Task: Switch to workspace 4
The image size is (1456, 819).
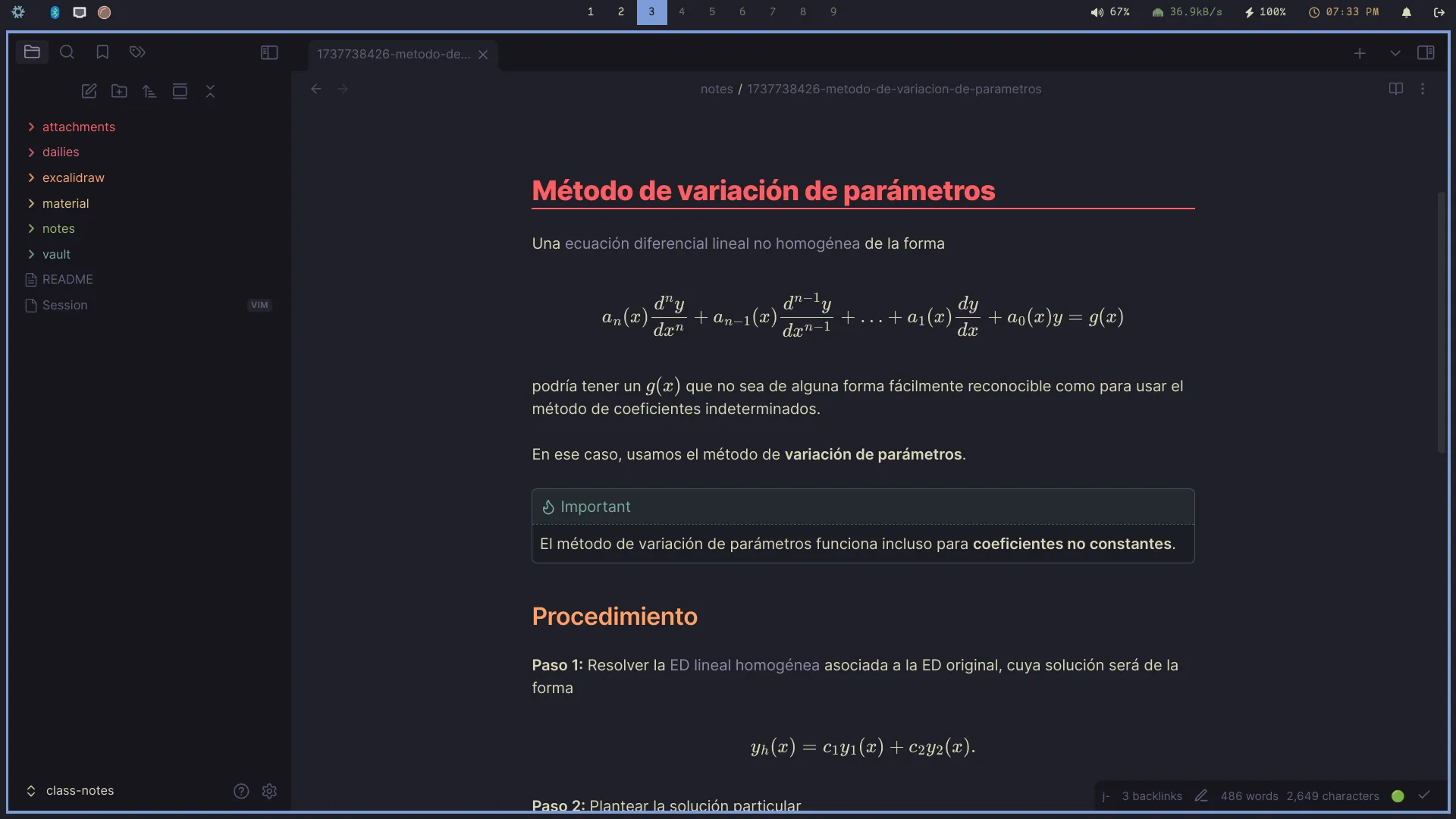Action: [682, 11]
